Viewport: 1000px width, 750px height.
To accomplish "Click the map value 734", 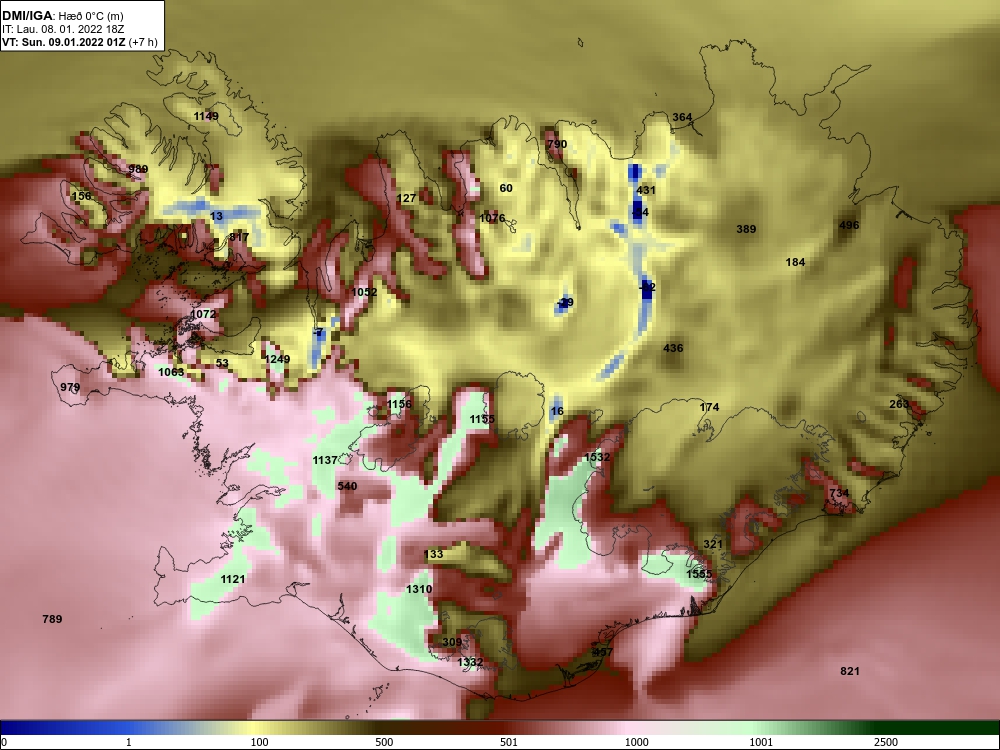I will [839, 493].
